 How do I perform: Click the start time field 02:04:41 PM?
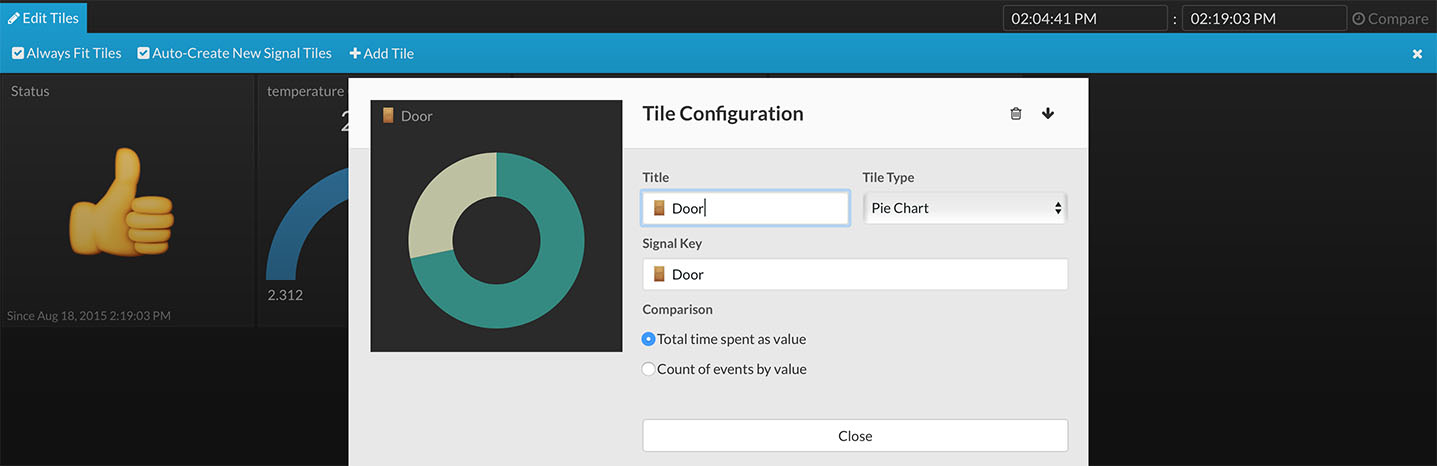pos(1084,19)
